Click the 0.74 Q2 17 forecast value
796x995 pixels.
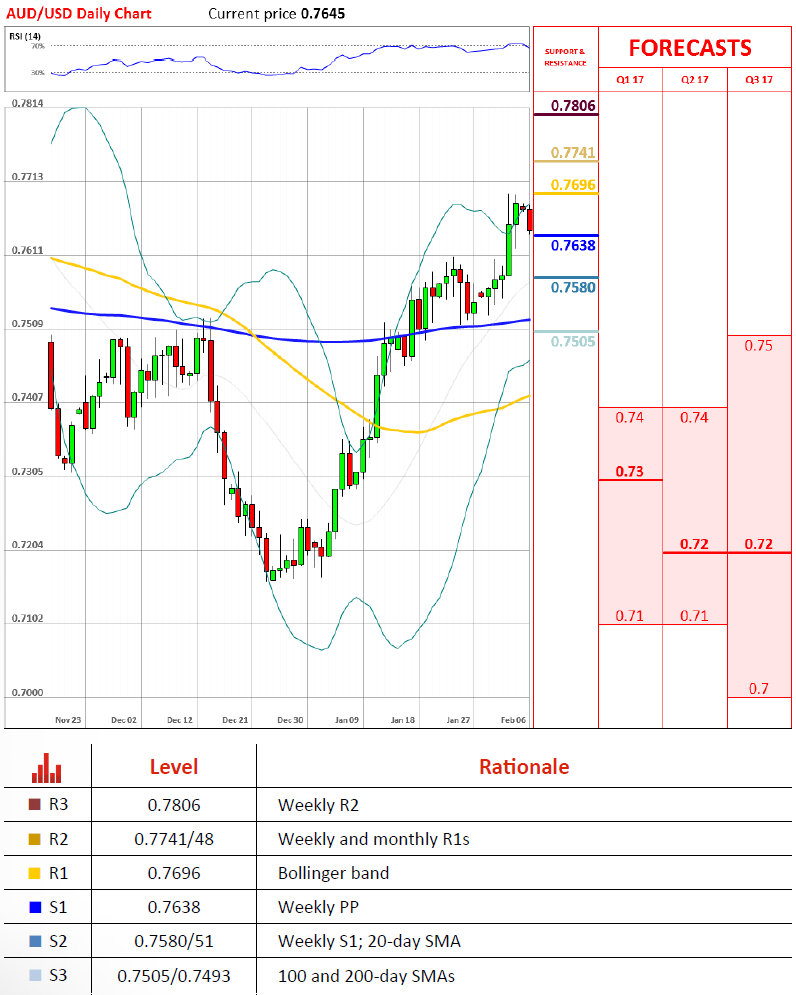point(694,418)
